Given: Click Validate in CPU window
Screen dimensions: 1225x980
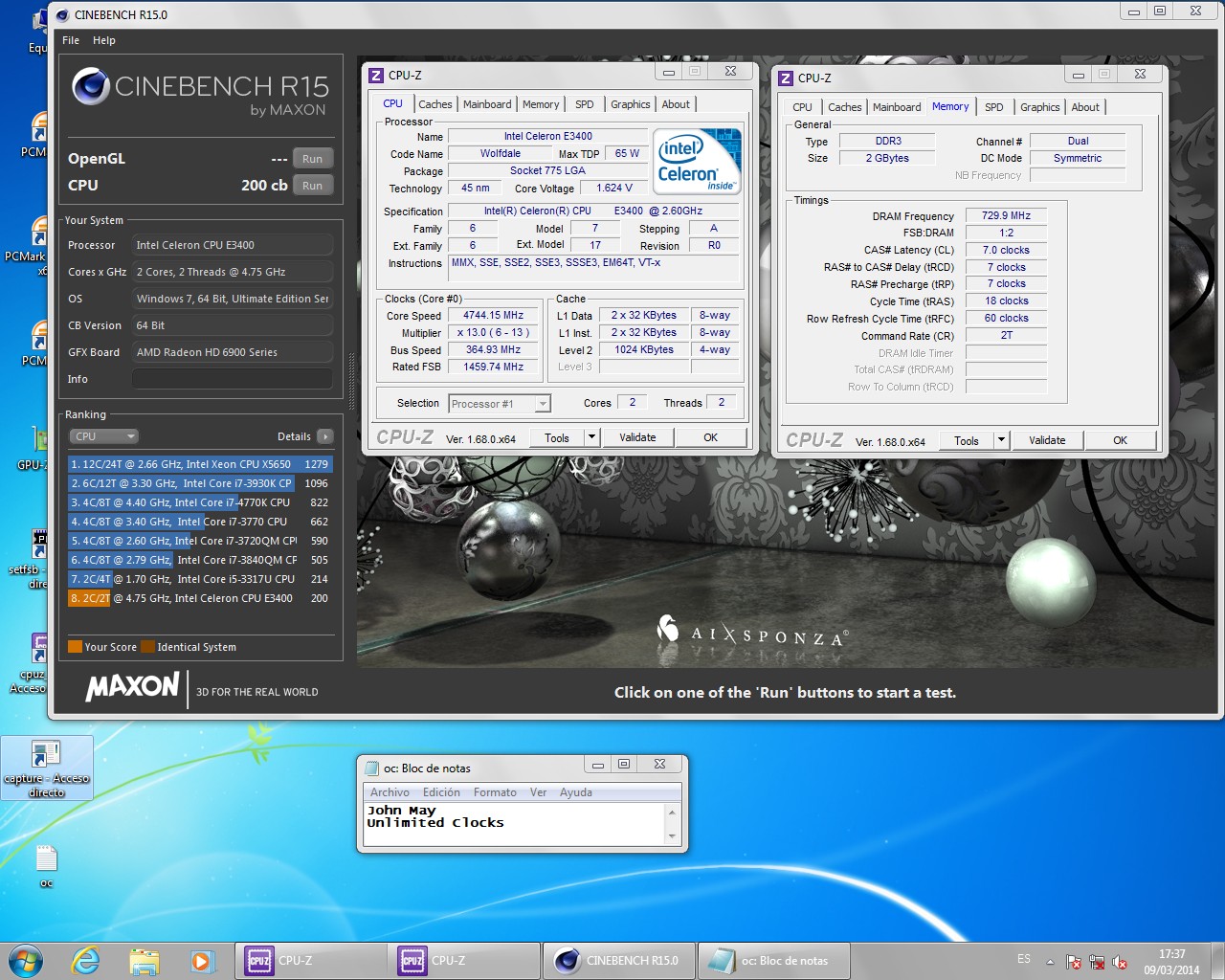Looking at the screenshot, I should point(637,437).
